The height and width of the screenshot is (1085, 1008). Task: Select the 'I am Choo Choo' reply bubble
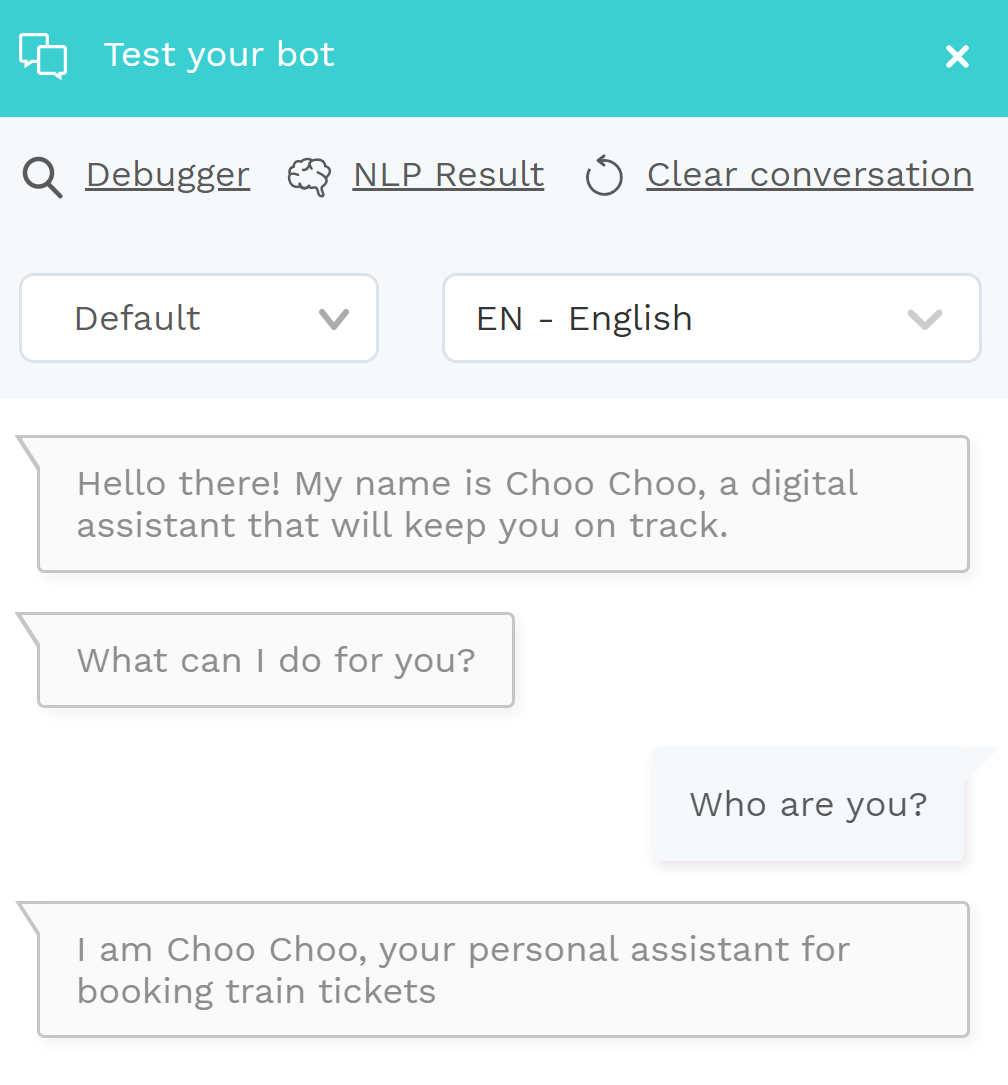pyautogui.click(x=504, y=969)
